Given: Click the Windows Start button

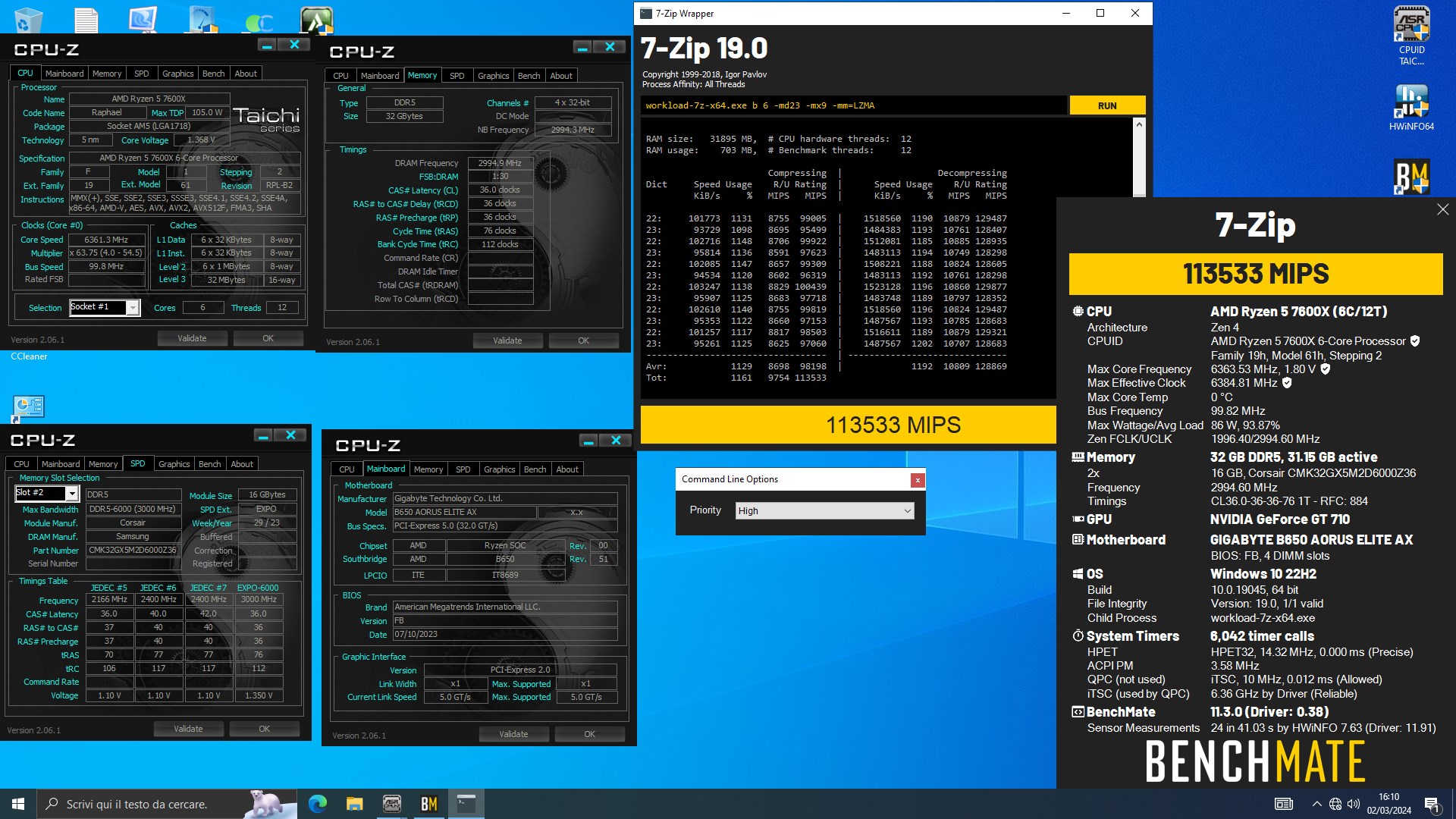Looking at the screenshot, I should [x=18, y=804].
